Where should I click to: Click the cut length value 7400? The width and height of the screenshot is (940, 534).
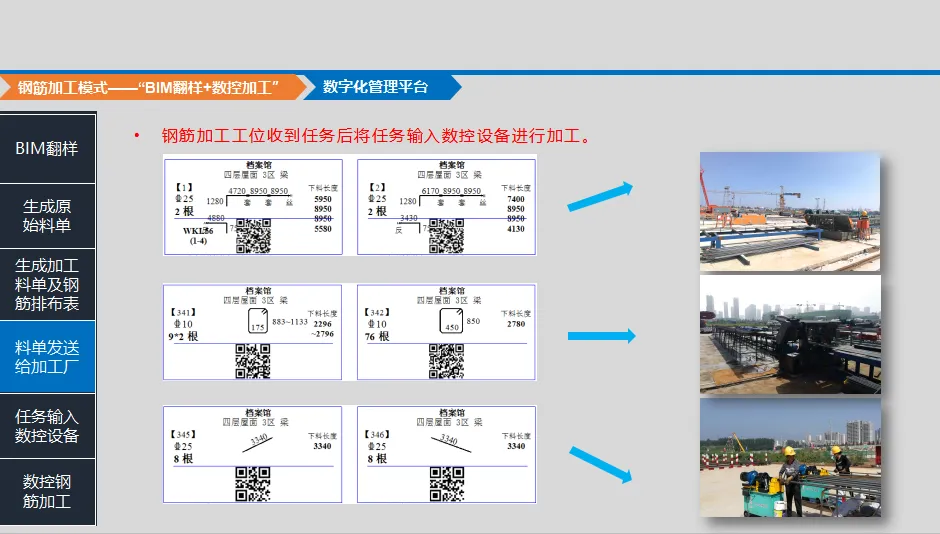pyautogui.click(x=516, y=199)
